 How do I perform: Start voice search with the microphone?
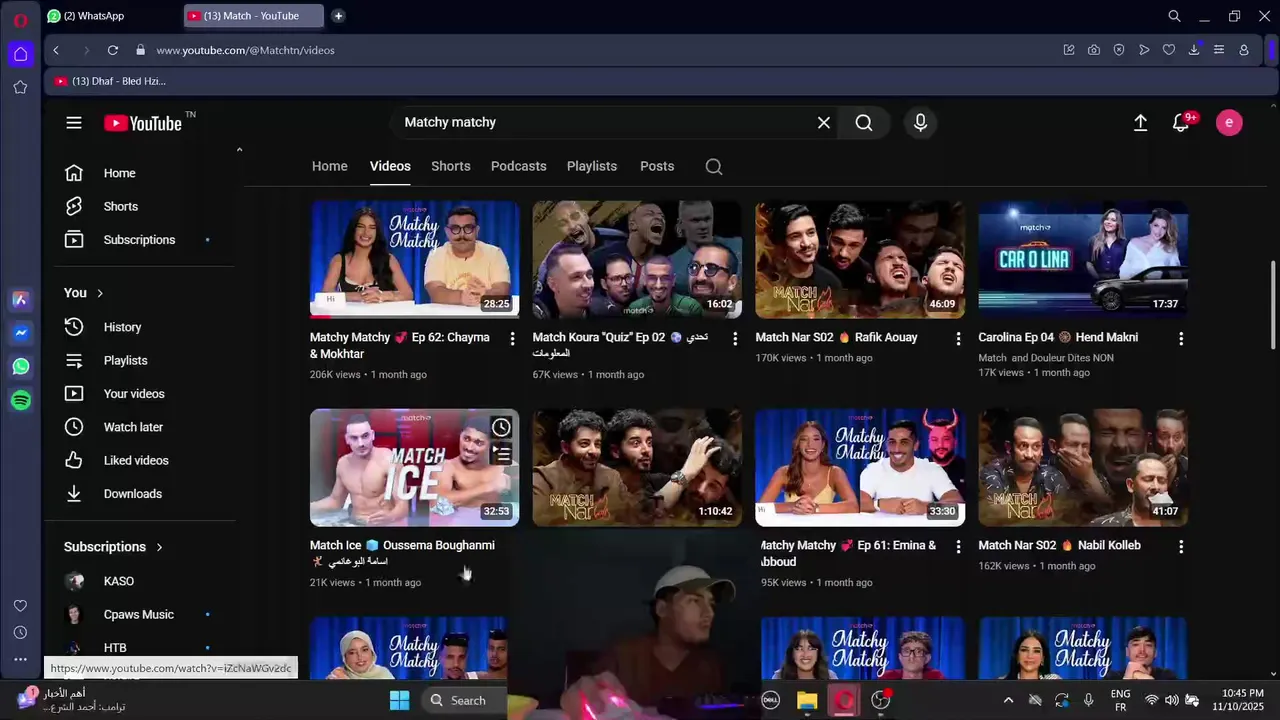[920, 122]
